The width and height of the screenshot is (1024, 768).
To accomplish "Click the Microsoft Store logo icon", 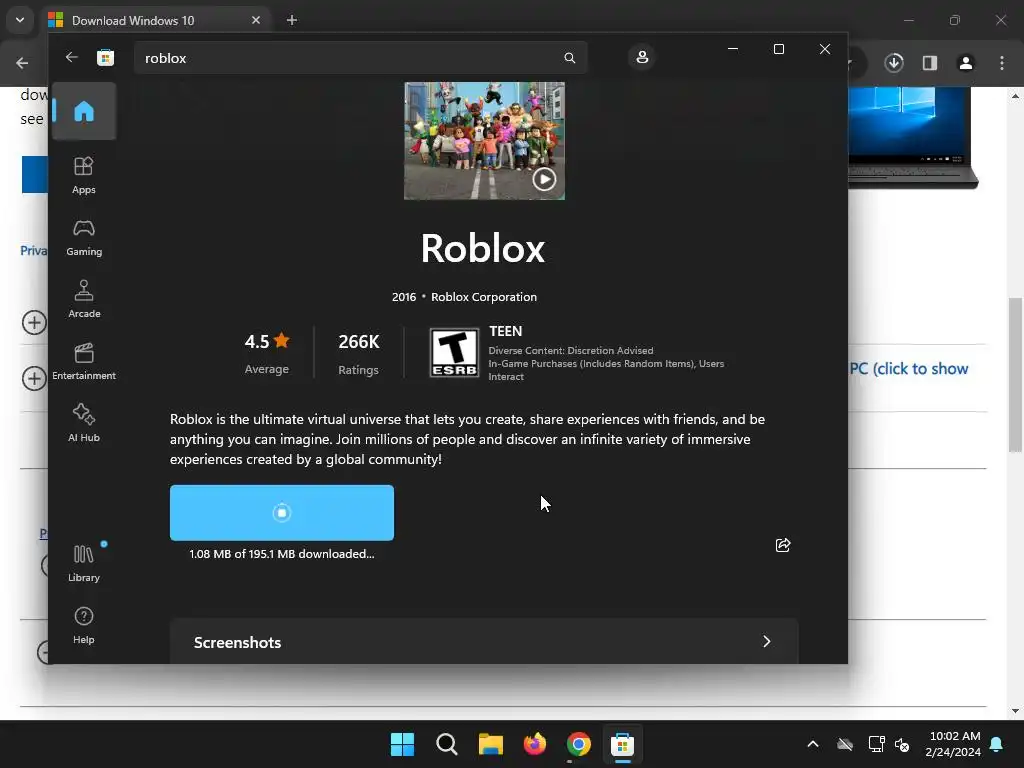I will point(105,57).
